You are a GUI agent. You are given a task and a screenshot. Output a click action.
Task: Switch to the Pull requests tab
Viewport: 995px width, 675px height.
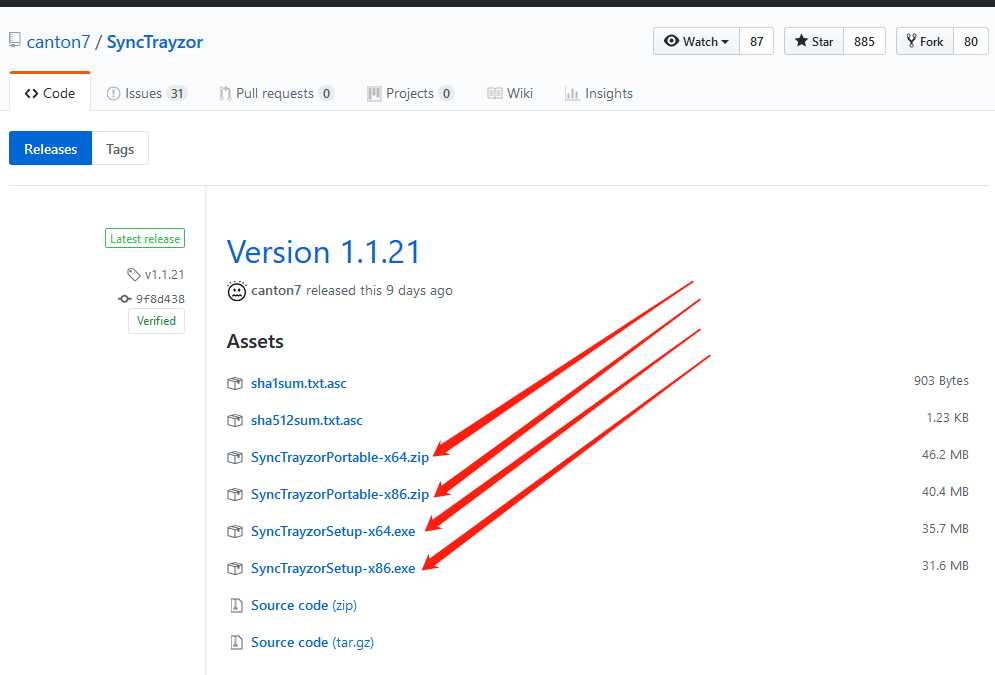tap(276, 93)
